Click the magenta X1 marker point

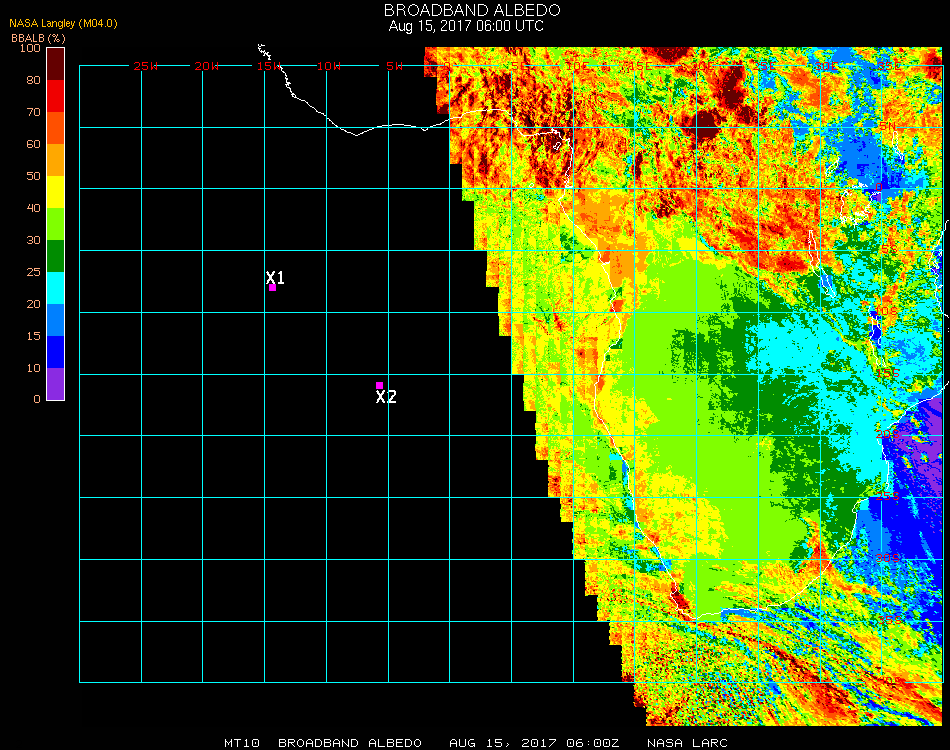coord(272,288)
